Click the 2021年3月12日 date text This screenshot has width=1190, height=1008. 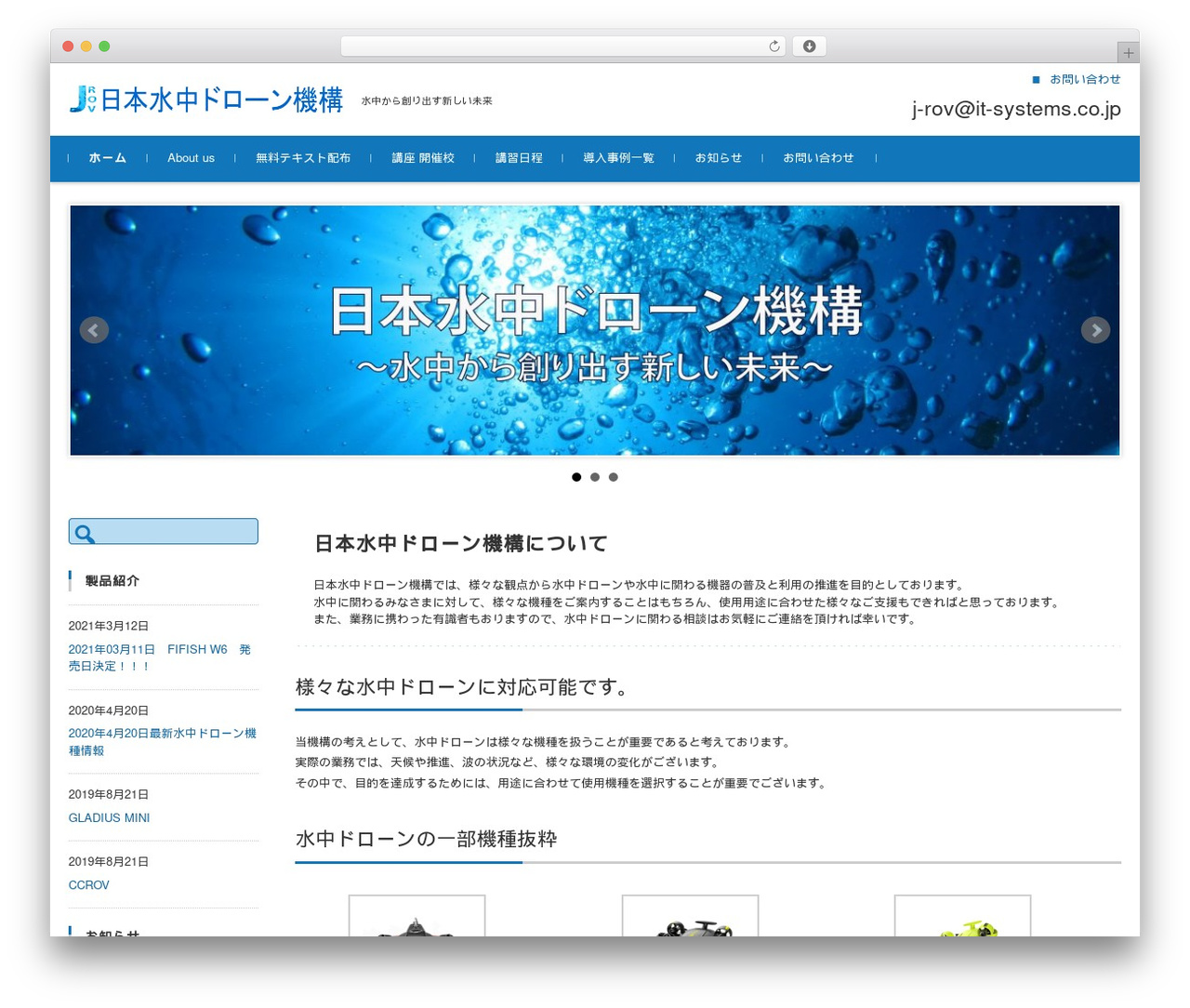(108, 626)
